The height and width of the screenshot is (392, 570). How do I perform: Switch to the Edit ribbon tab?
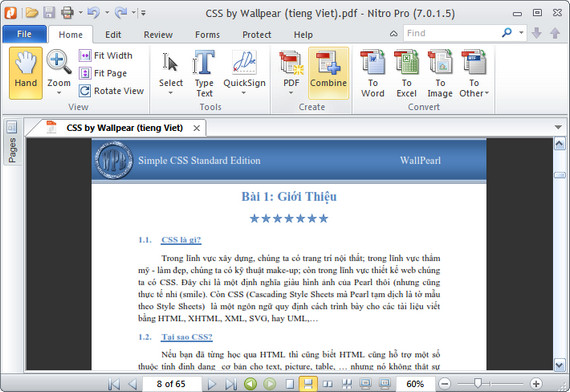coord(113,35)
